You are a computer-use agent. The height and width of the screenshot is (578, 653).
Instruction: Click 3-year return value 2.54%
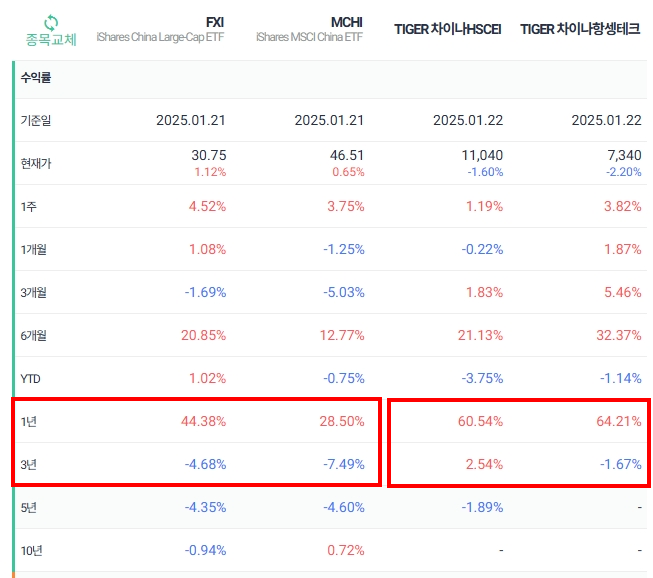[484, 464]
